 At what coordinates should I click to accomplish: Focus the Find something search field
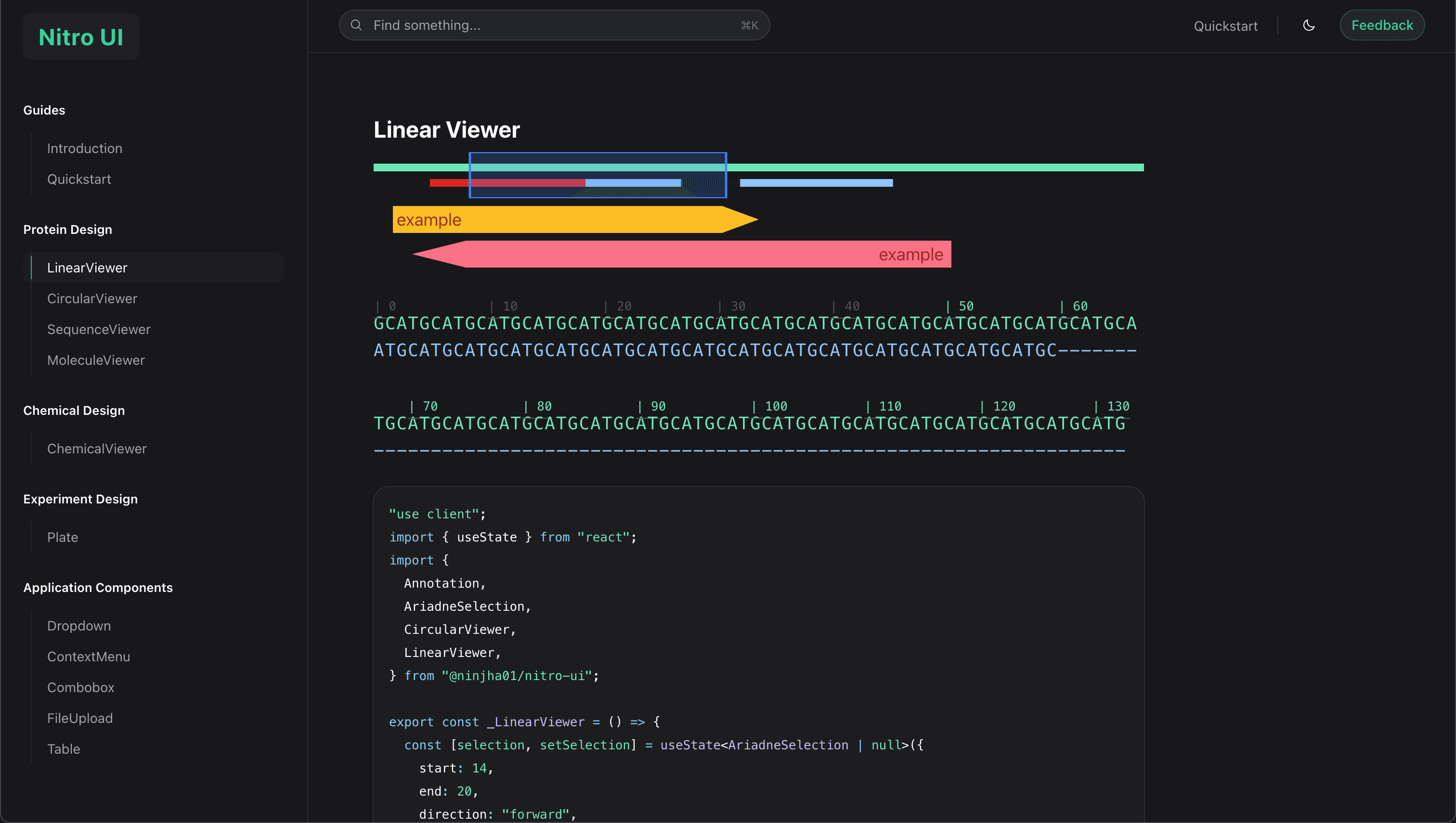(554, 26)
